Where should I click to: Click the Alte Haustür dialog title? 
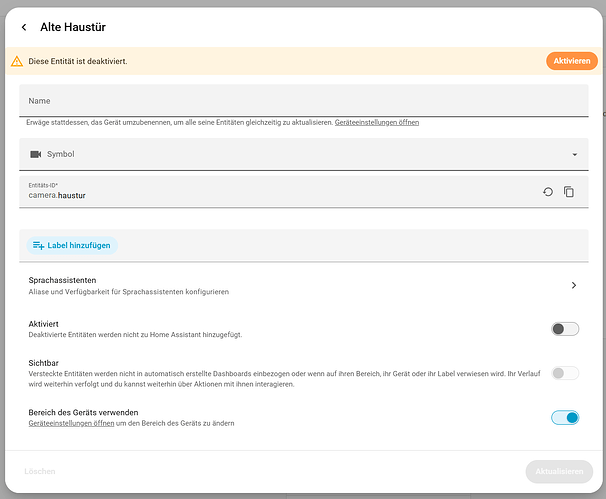point(73,27)
